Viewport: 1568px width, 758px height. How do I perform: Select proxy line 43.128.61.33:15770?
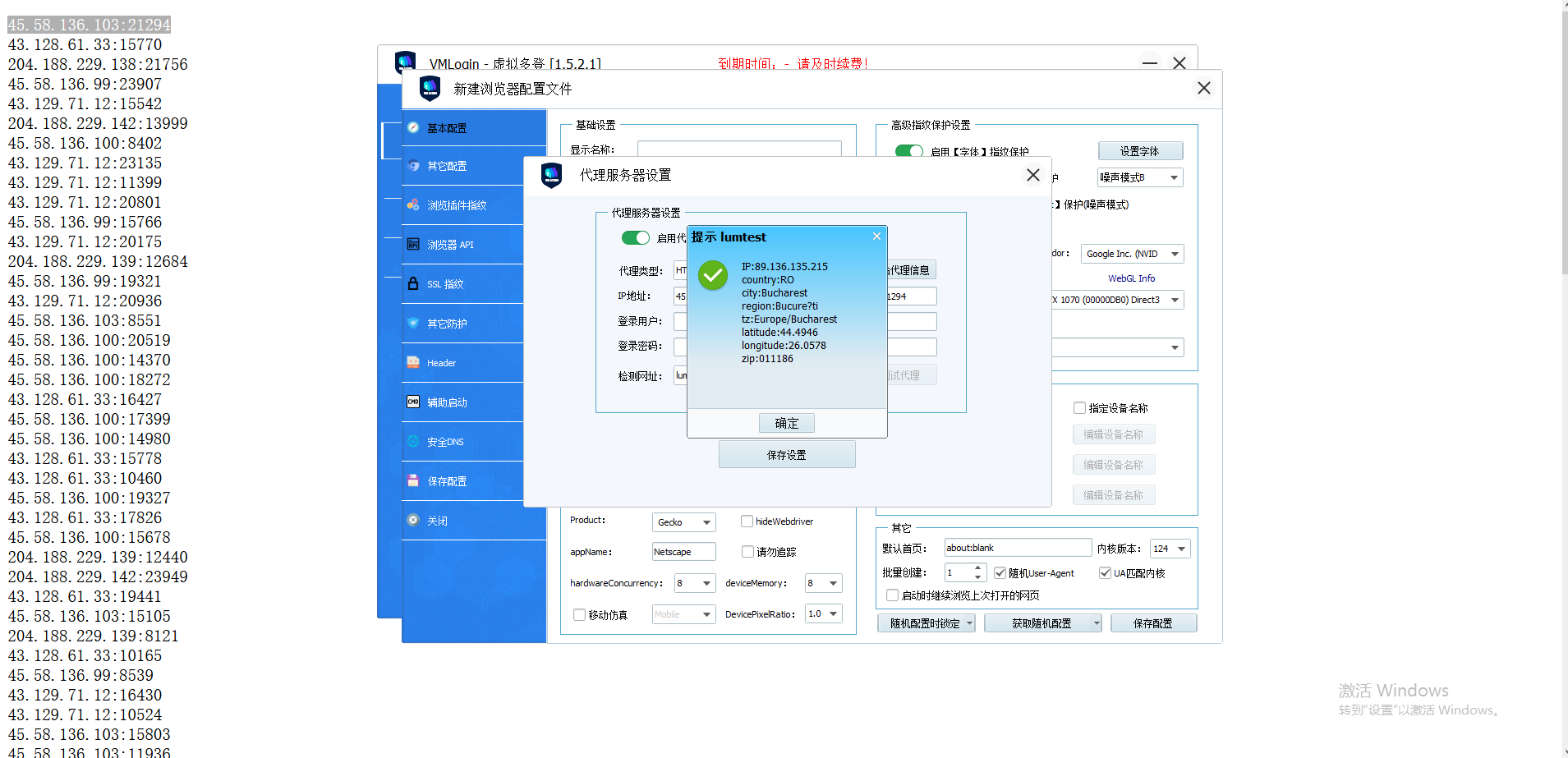(x=85, y=44)
